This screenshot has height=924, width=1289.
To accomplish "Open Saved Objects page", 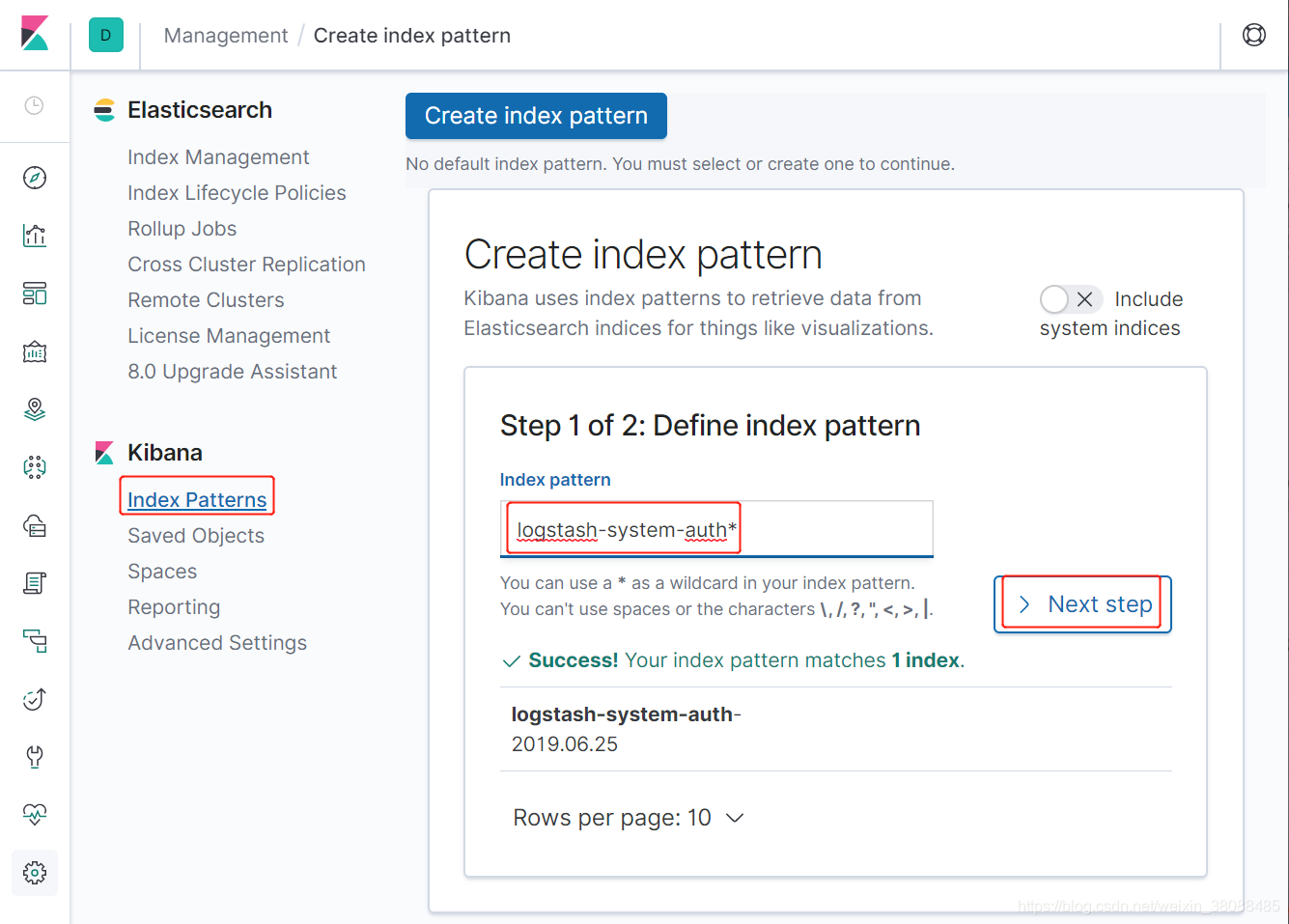I will click(196, 536).
